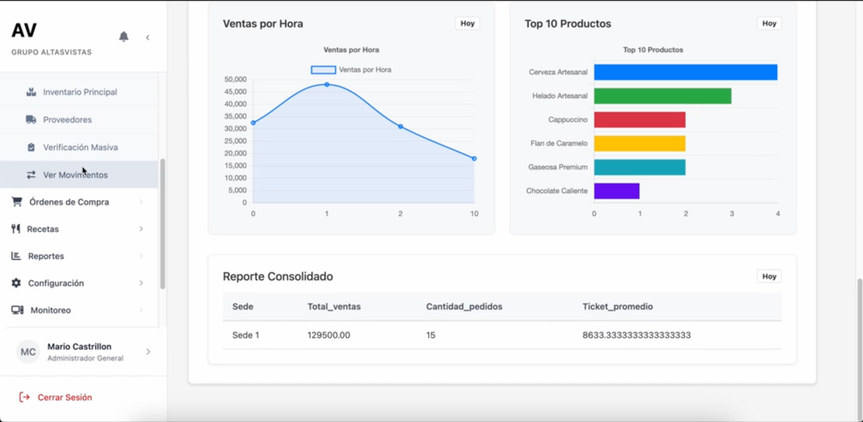
Task: Click the Recetas utensils icon
Action: [x=16, y=229]
